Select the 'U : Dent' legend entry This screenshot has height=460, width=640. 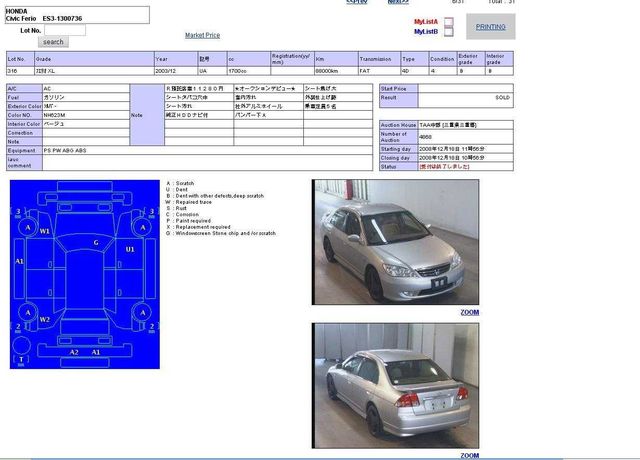tap(177, 189)
